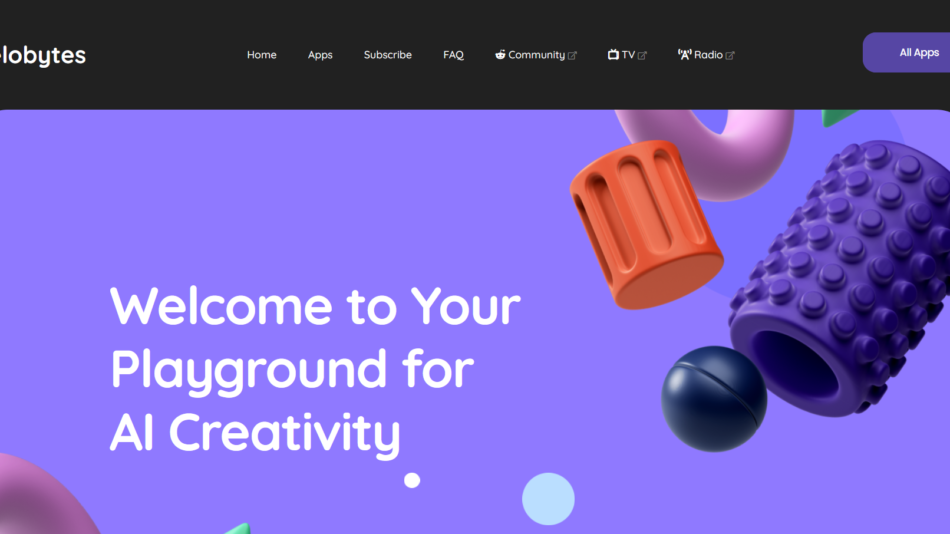Click external-link icon after Community

pos(572,56)
